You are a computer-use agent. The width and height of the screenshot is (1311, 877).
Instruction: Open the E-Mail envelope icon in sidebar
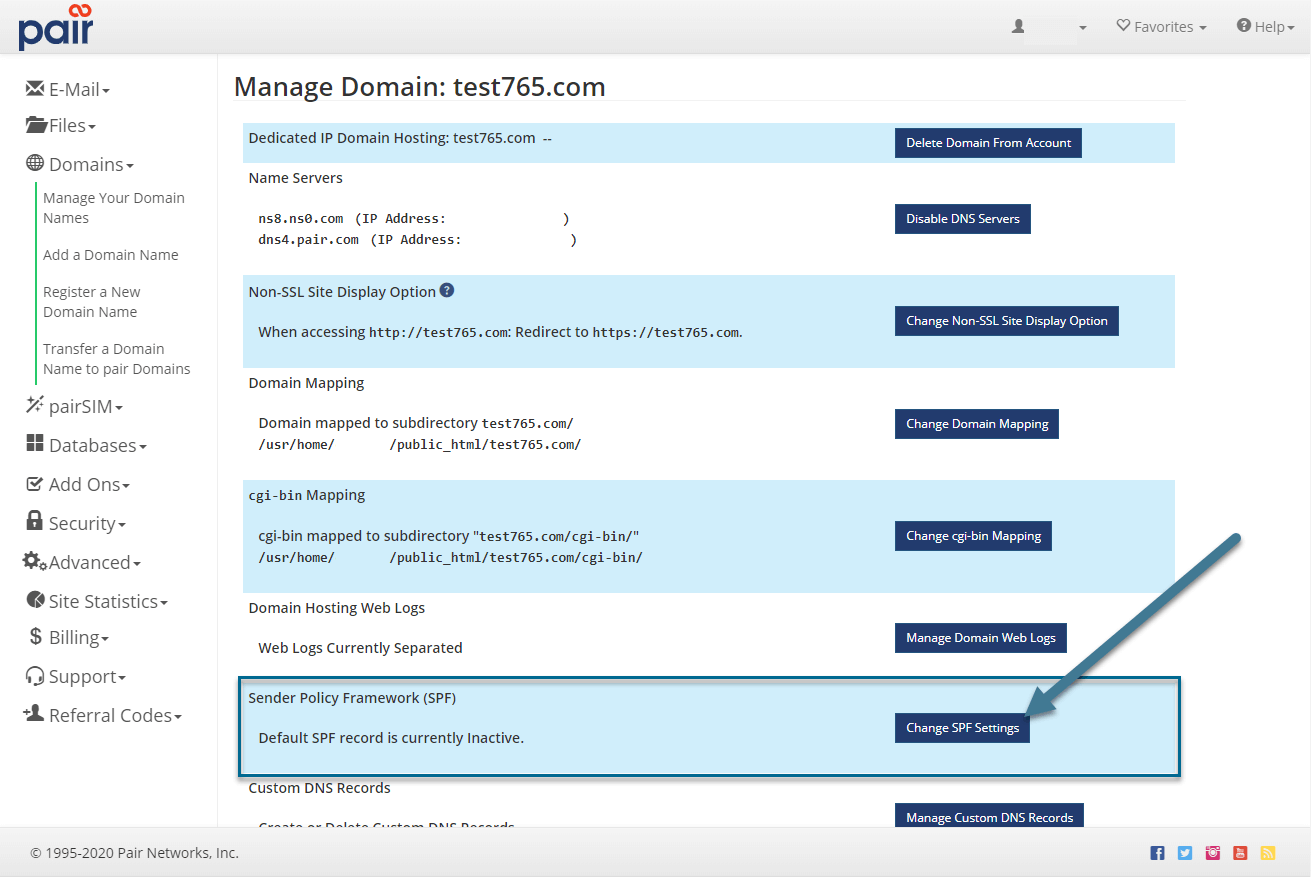[x=33, y=88]
